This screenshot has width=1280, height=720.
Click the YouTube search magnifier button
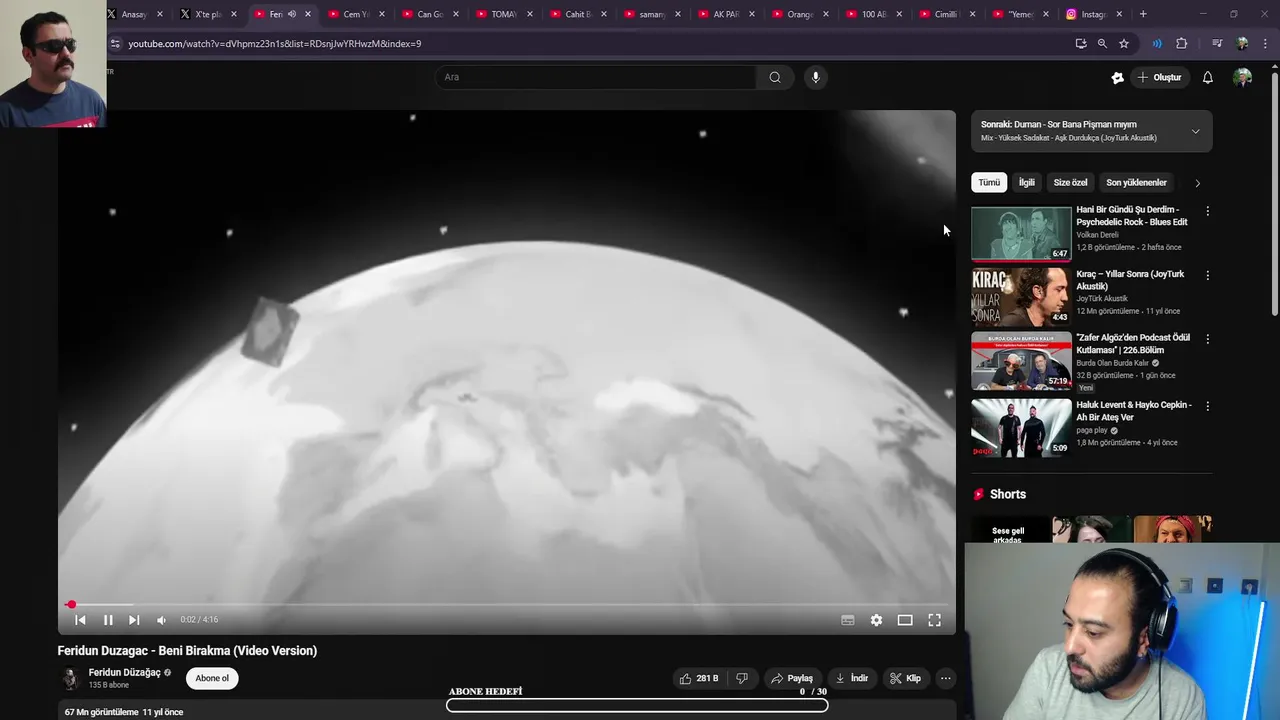coord(775,77)
